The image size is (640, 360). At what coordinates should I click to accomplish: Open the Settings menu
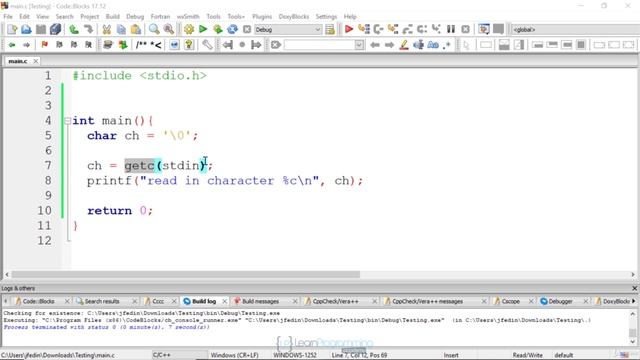[x=326, y=17]
